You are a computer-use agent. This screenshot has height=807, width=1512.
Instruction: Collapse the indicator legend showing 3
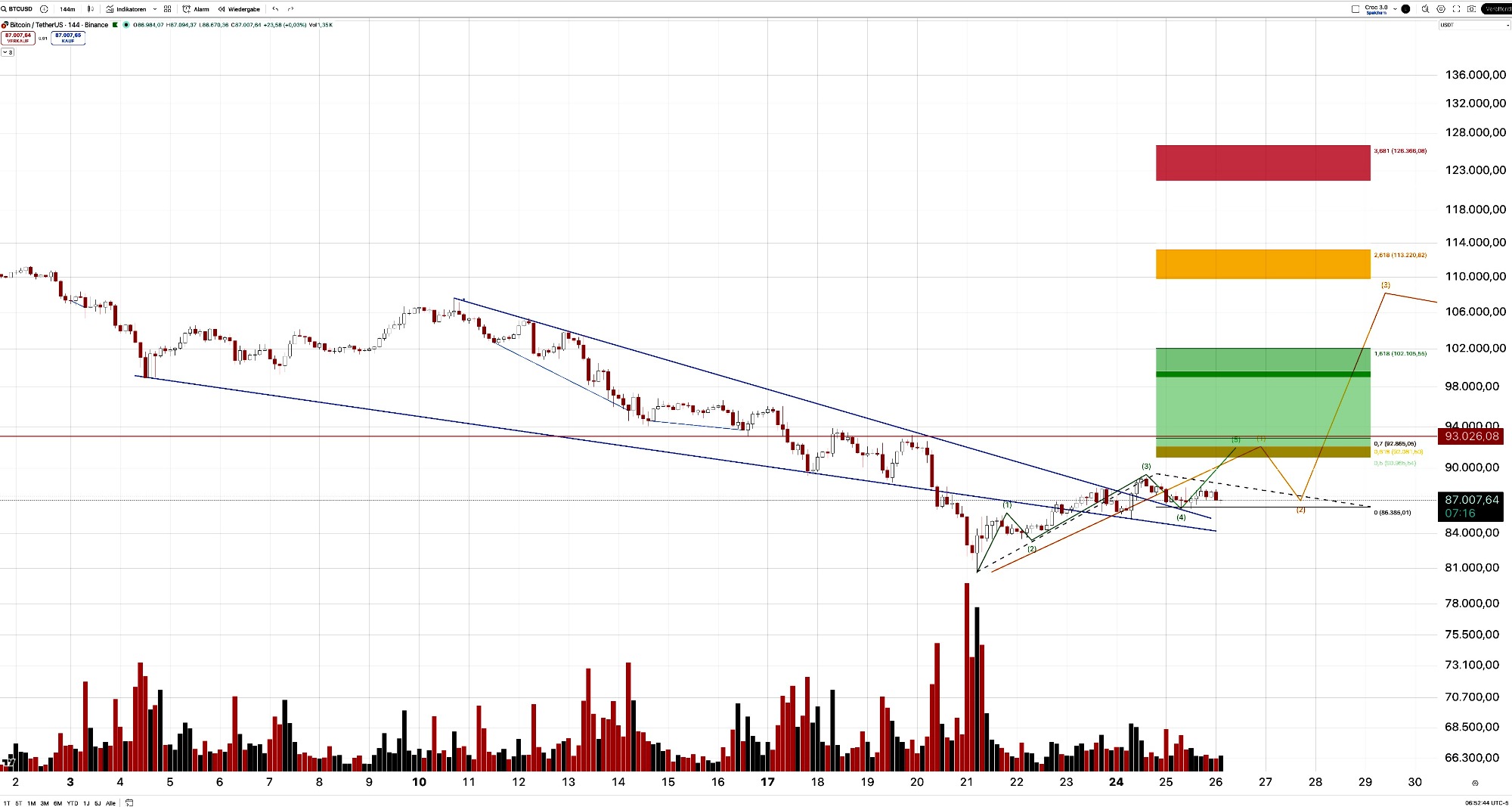point(8,52)
